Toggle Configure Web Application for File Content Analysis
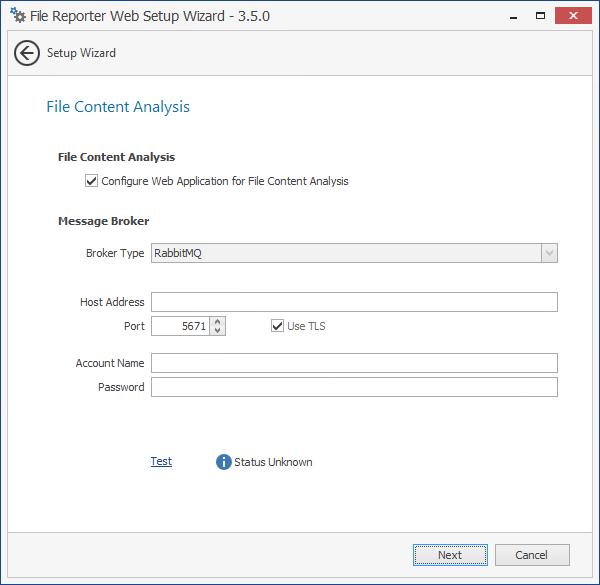 coord(92,181)
